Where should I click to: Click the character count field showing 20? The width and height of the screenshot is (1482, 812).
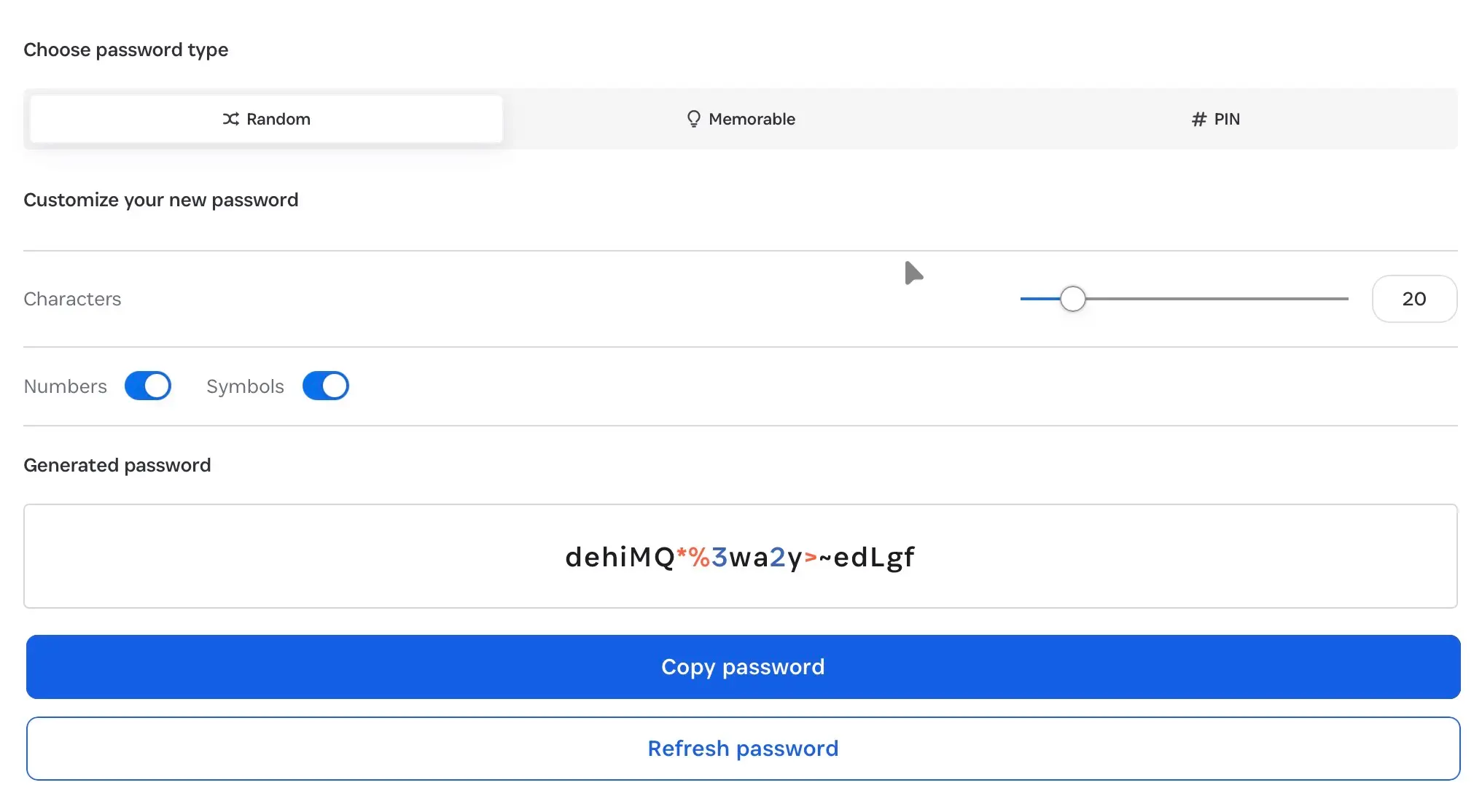(x=1413, y=299)
